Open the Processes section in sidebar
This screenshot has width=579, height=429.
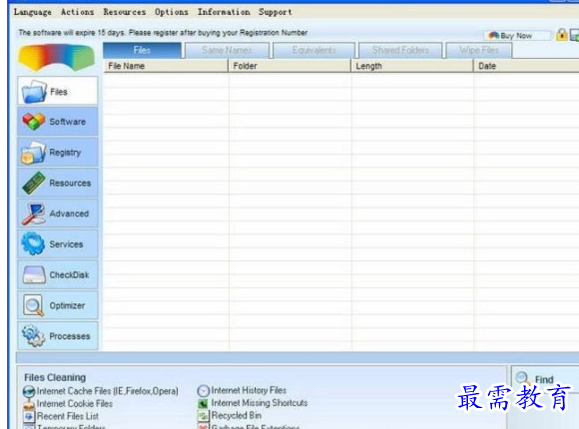(58, 336)
